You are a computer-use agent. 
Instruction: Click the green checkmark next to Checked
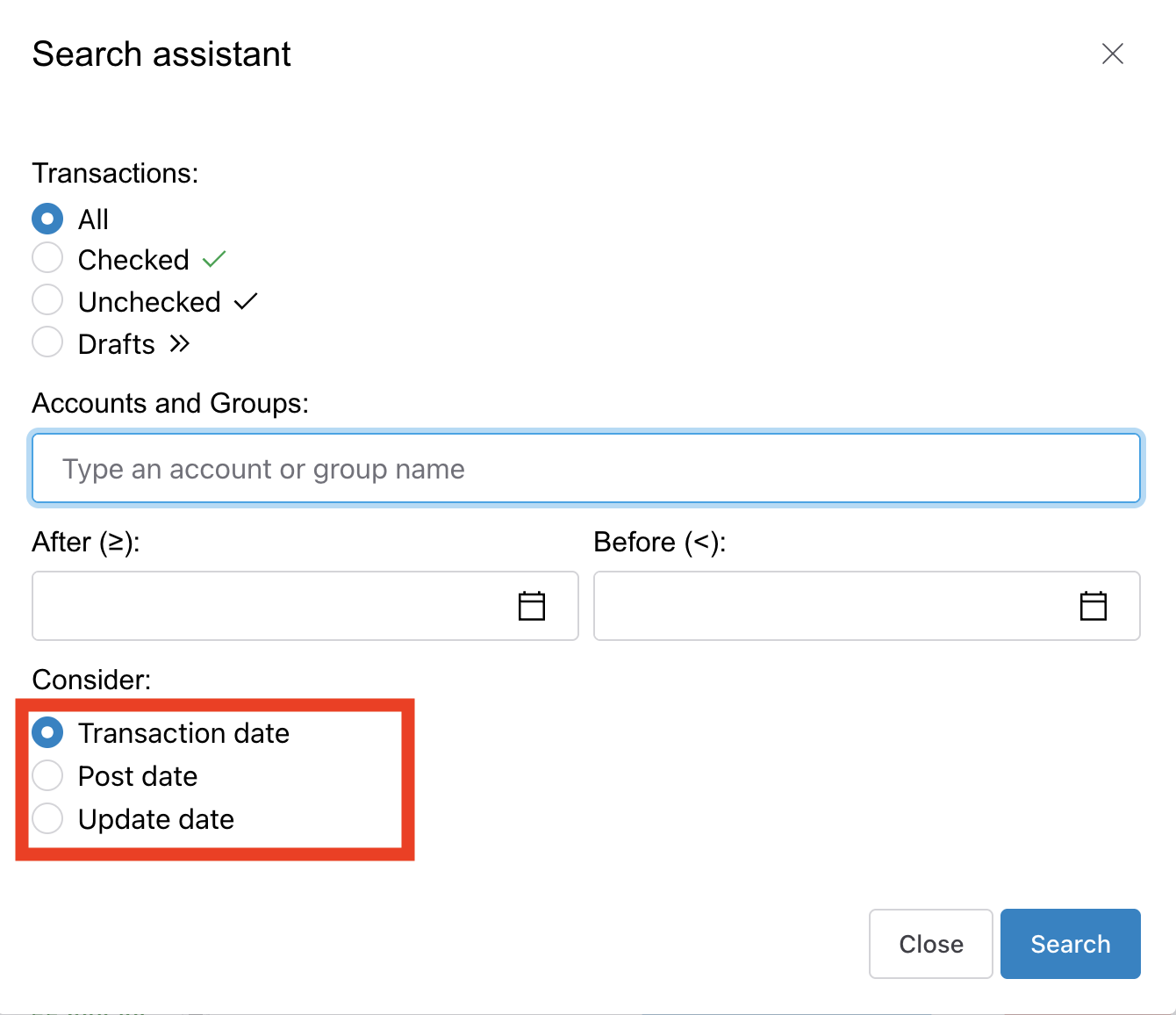point(212,258)
